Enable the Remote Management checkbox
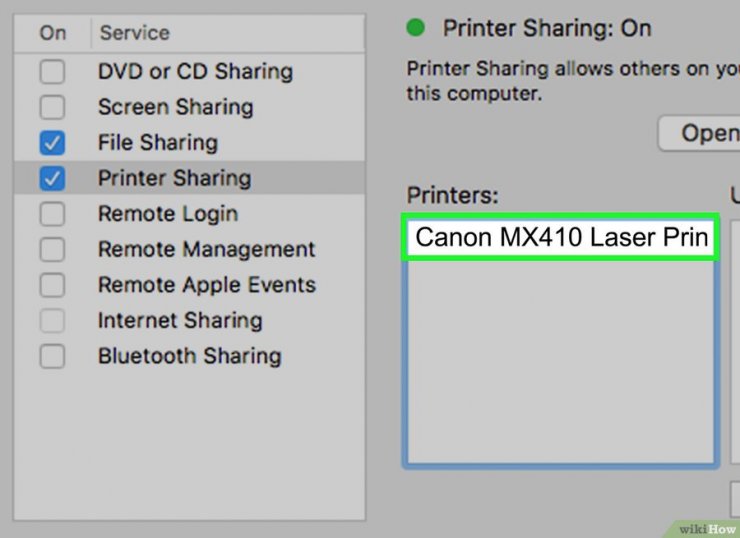Viewport: 740px width, 538px height. [52, 250]
